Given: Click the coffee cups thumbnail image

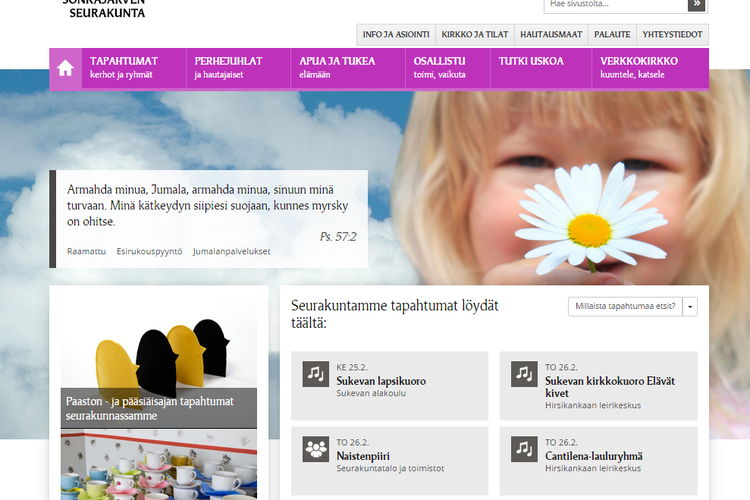Looking at the screenshot, I should (x=159, y=465).
